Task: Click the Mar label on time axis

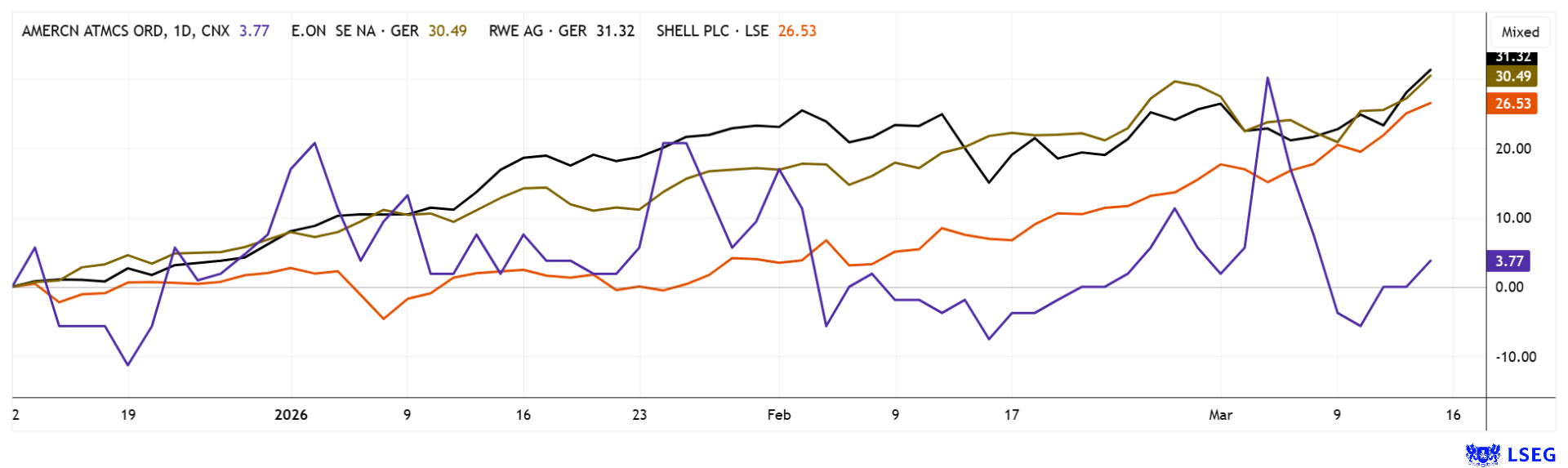Action: [1220, 415]
